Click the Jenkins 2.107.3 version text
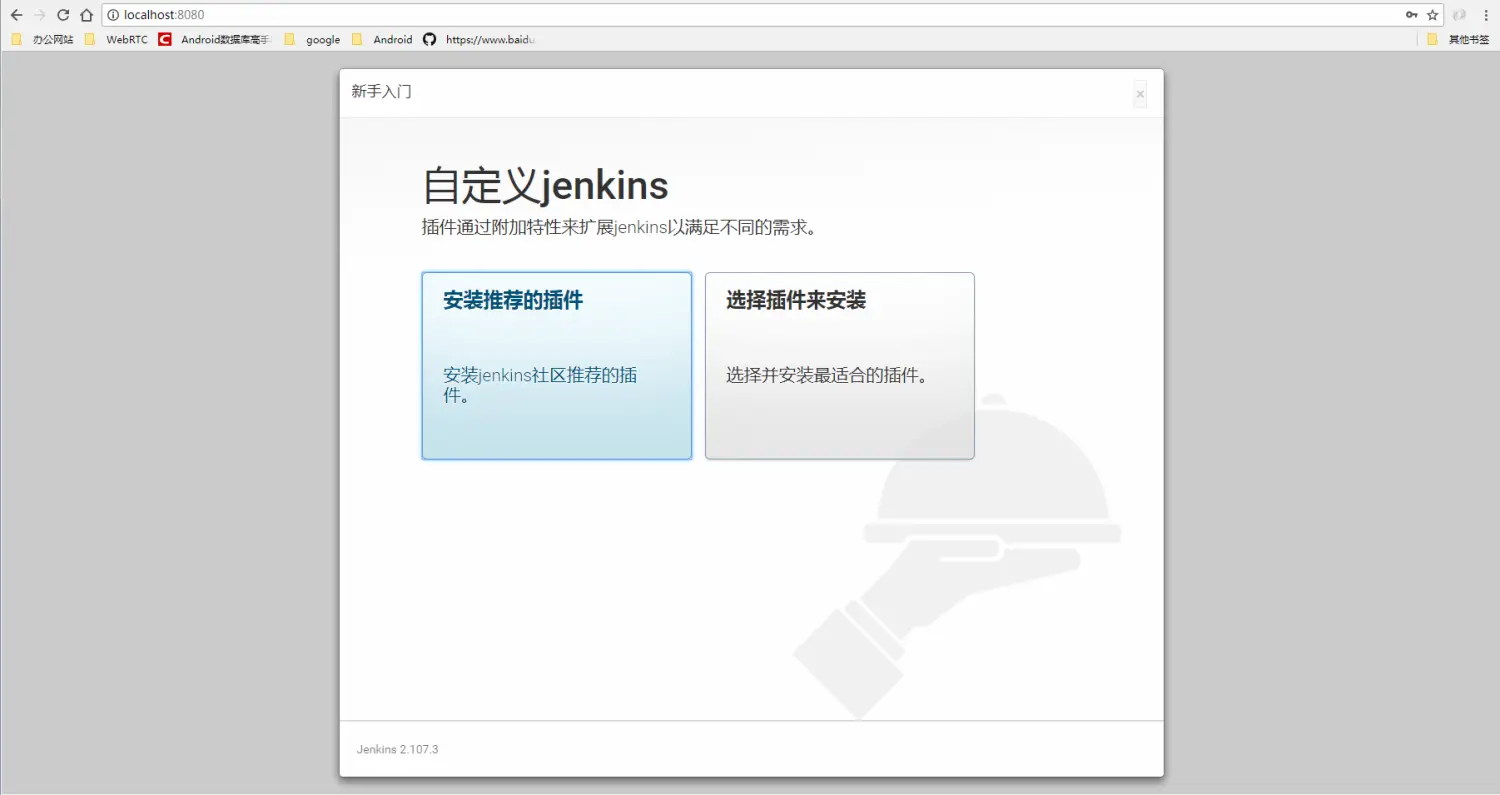The width and height of the screenshot is (1500, 795). click(x=397, y=749)
